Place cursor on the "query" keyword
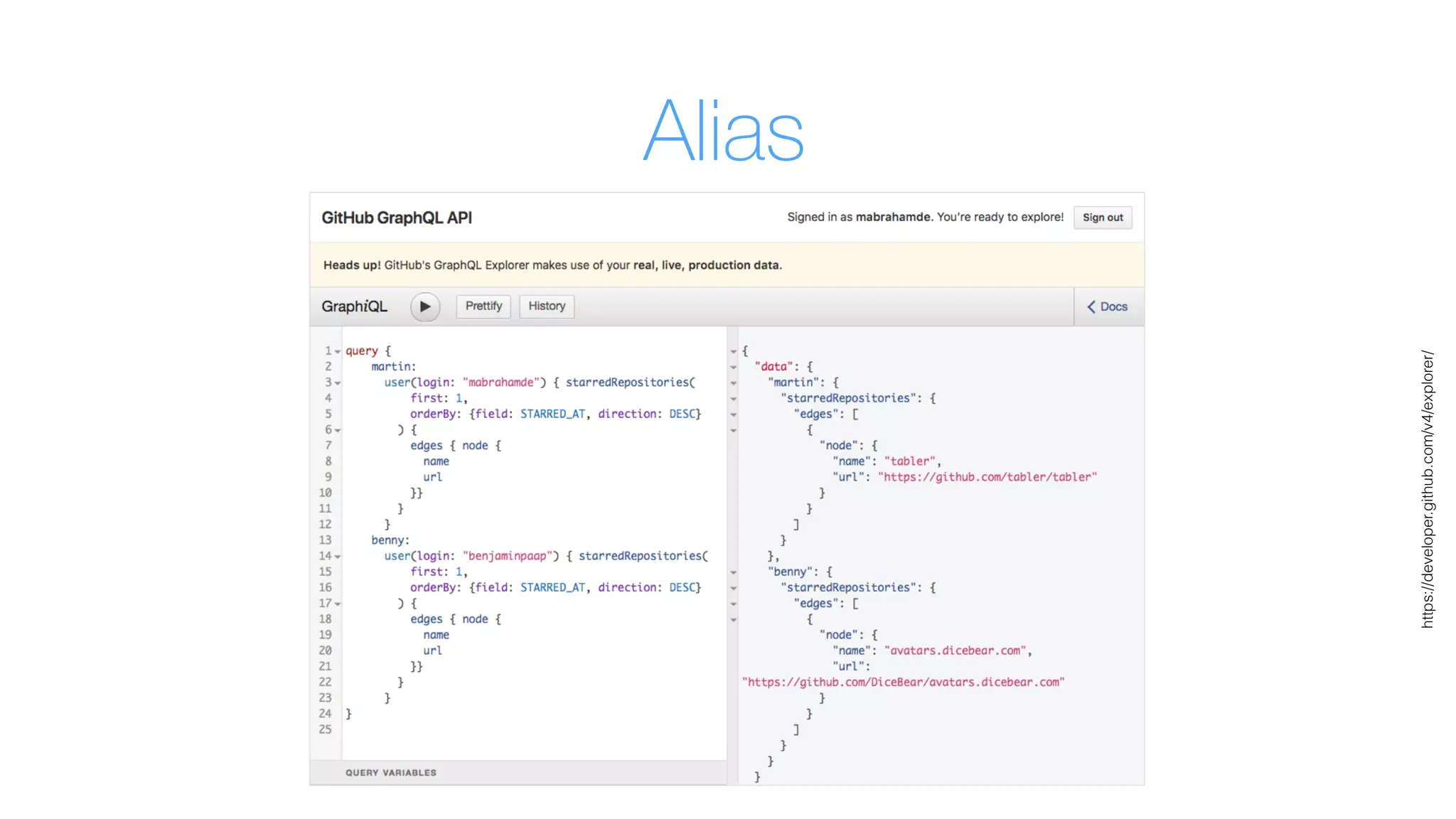Viewport: 1456px width, 819px height. [362, 351]
